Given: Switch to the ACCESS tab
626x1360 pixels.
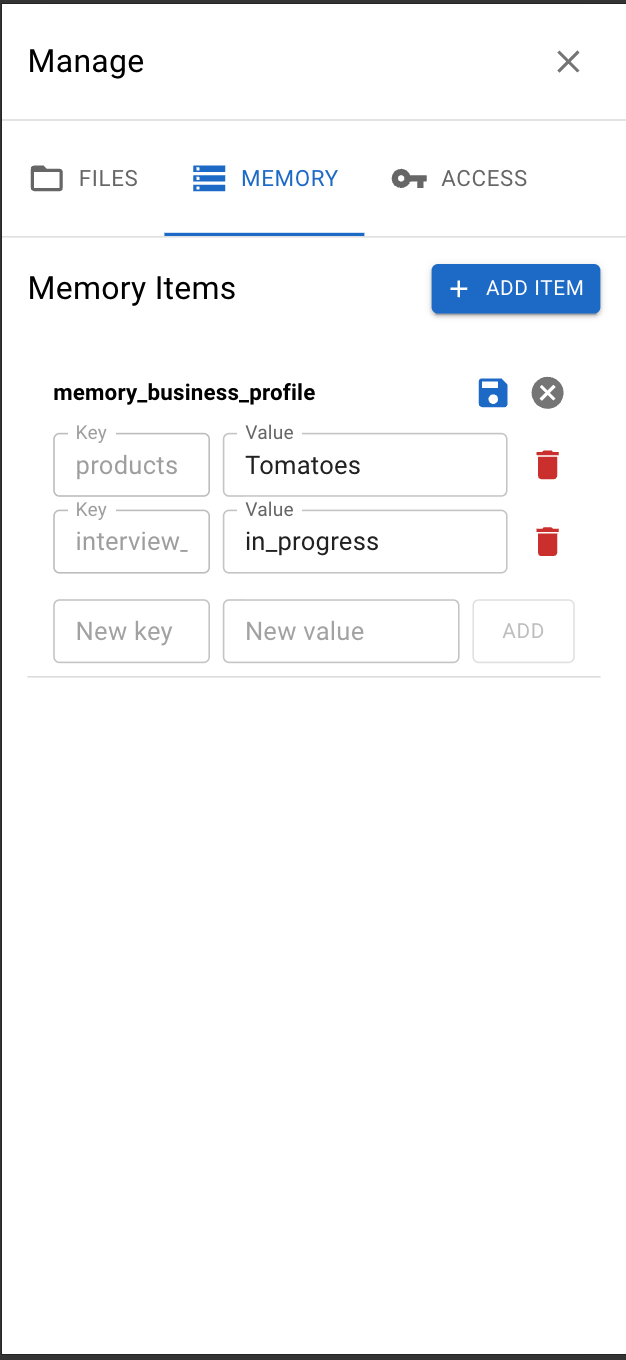Looking at the screenshot, I should click(x=458, y=178).
